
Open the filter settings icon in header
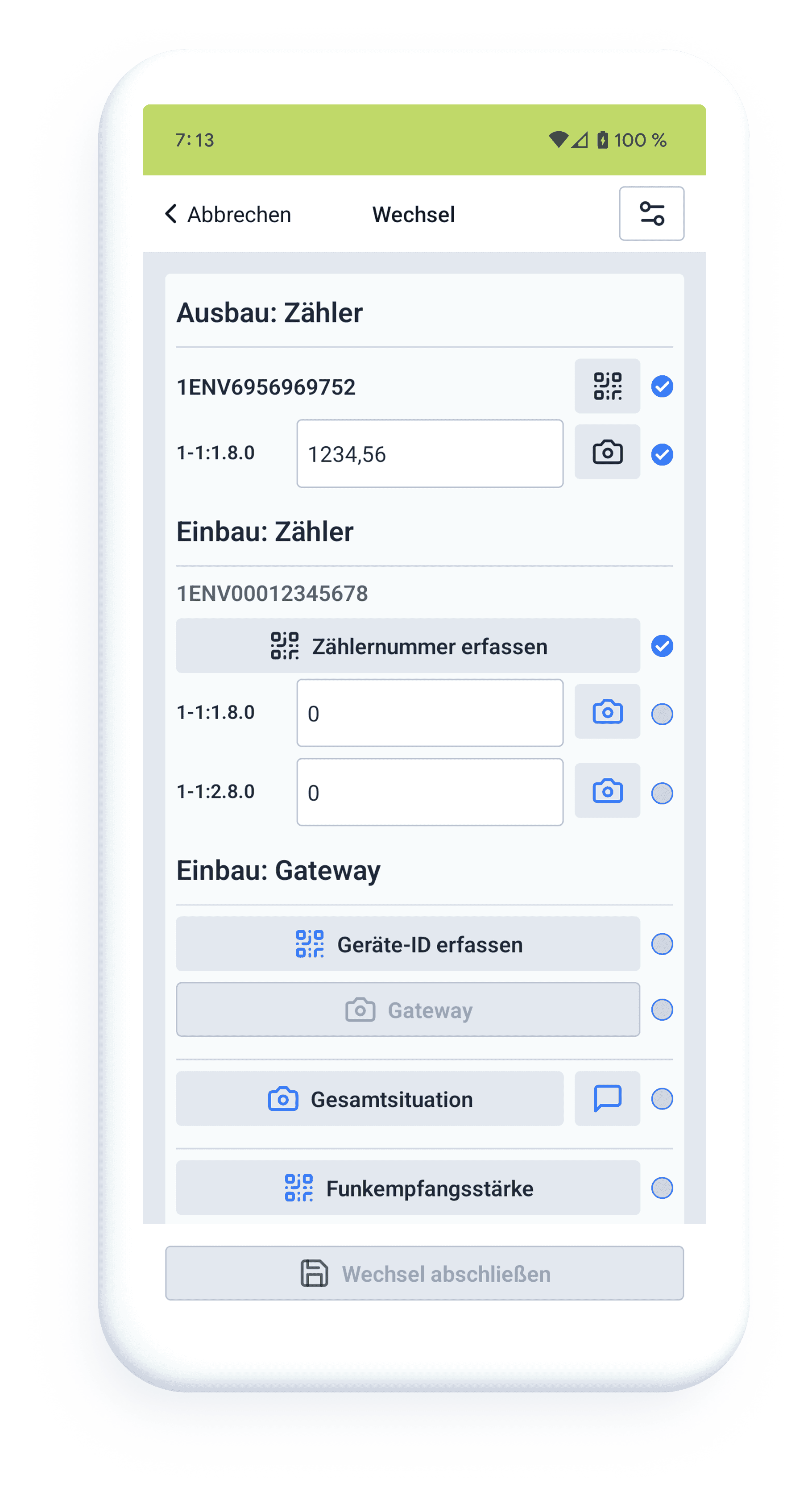[x=651, y=214]
